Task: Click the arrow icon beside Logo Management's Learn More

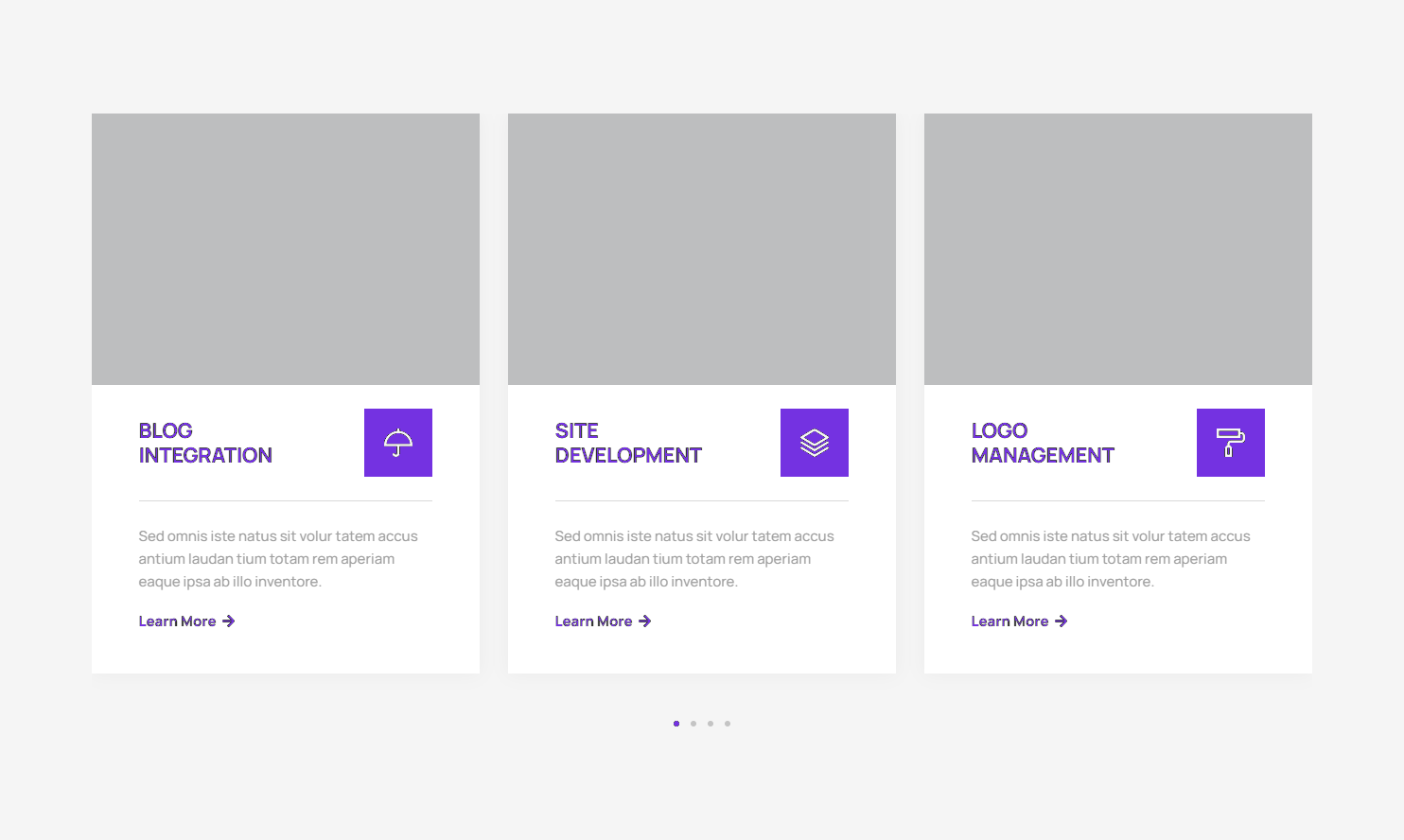Action: click(1062, 621)
